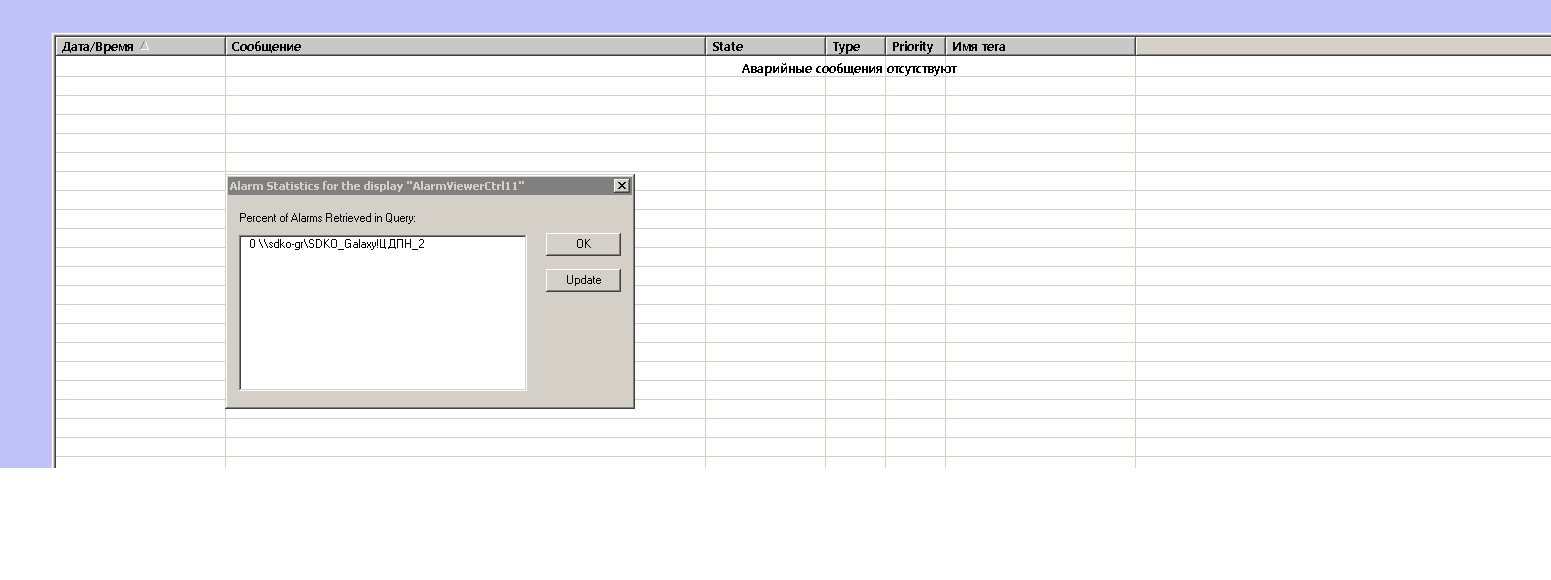Viewport: 1551px width, 580px height.
Task: Click the Percent of Alarms Retrieved label
Action: pos(327,218)
